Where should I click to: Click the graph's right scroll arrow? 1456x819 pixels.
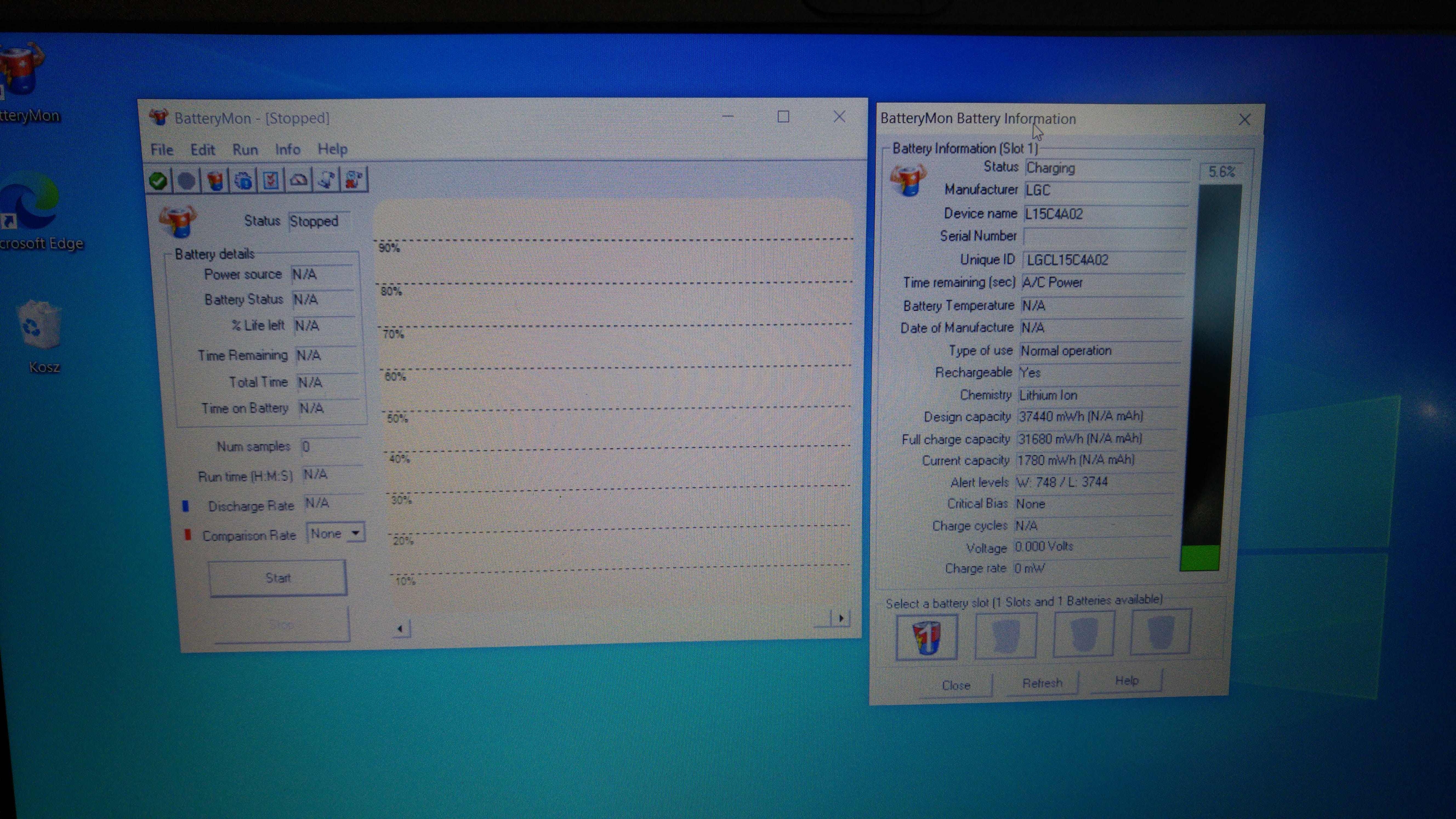point(841,618)
